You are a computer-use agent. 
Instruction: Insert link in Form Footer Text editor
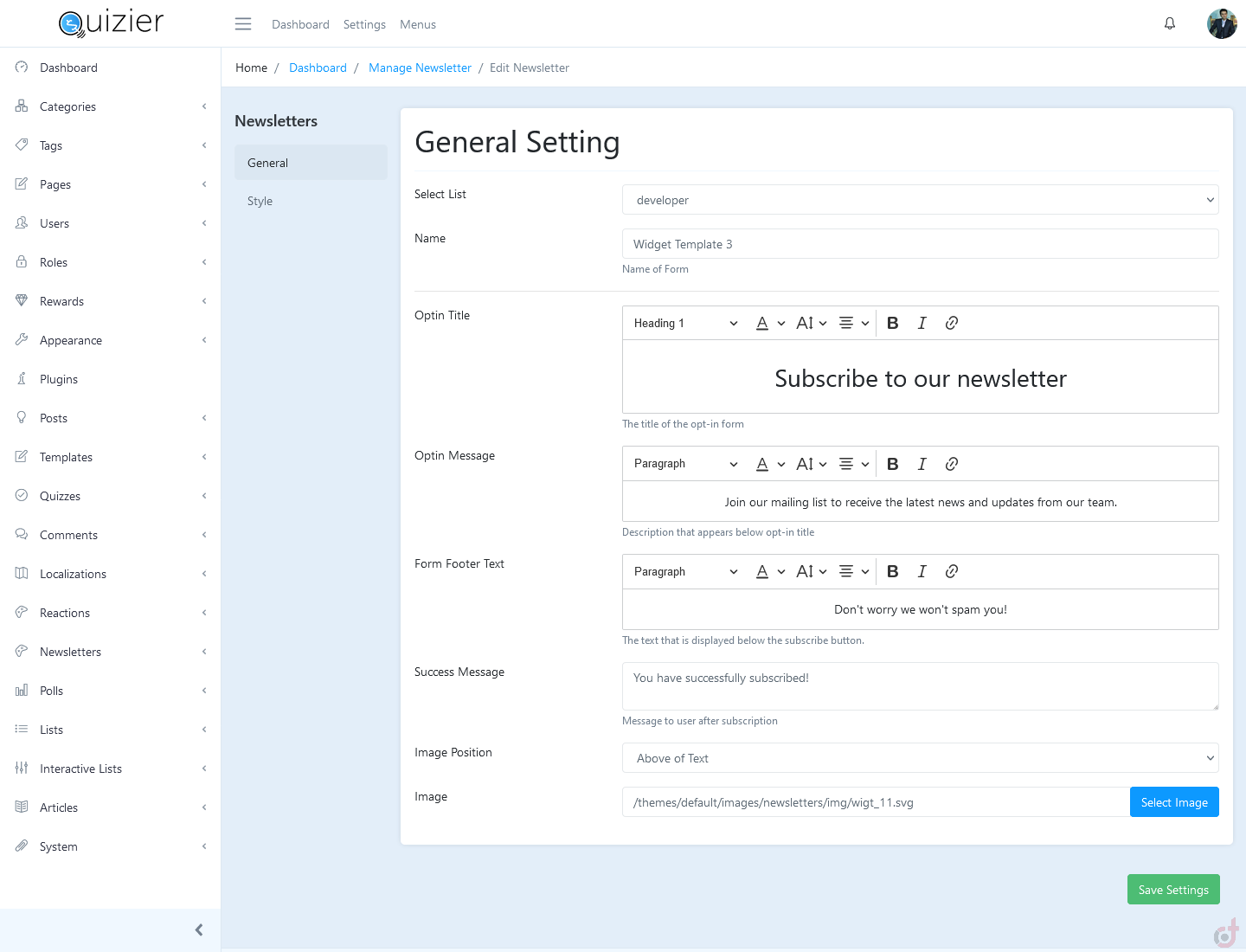coord(951,571)
